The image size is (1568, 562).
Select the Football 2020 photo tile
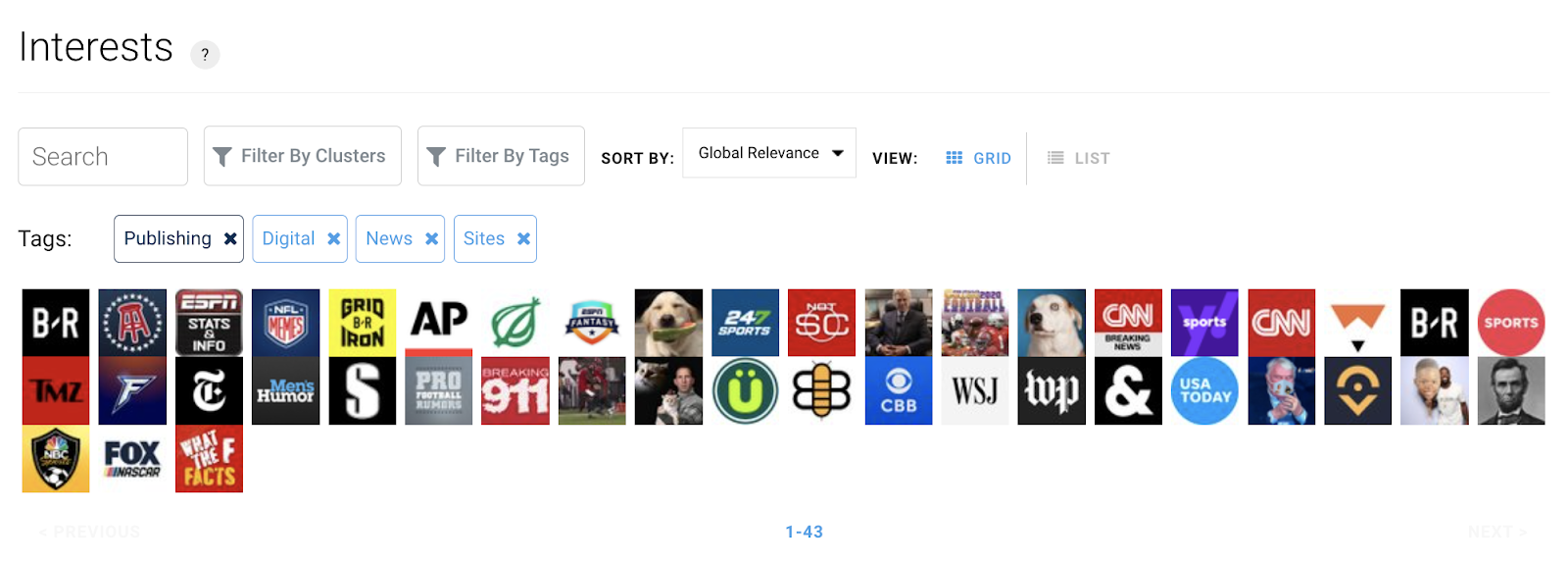[975, 323]
